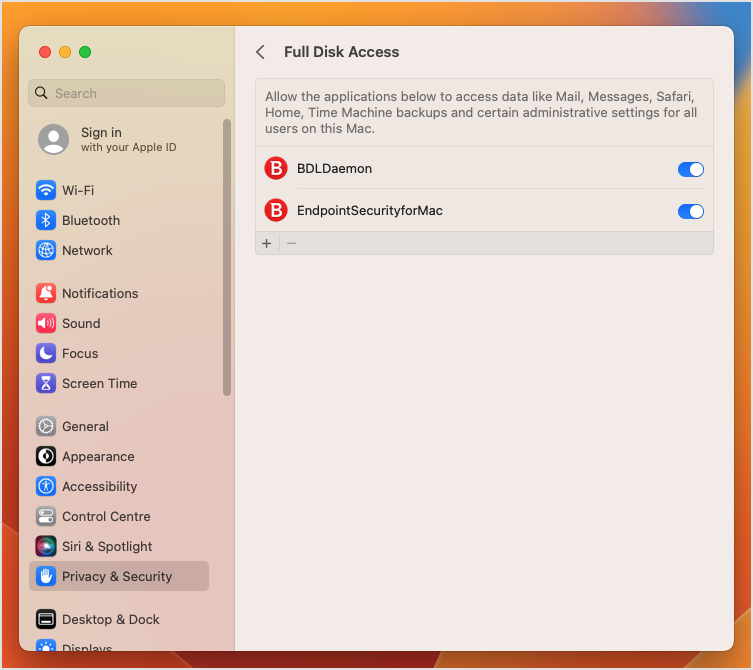Viewport: 753px width, 670px height.
Task: Click the Desktop & Dock icon
Action: point(46,620)
